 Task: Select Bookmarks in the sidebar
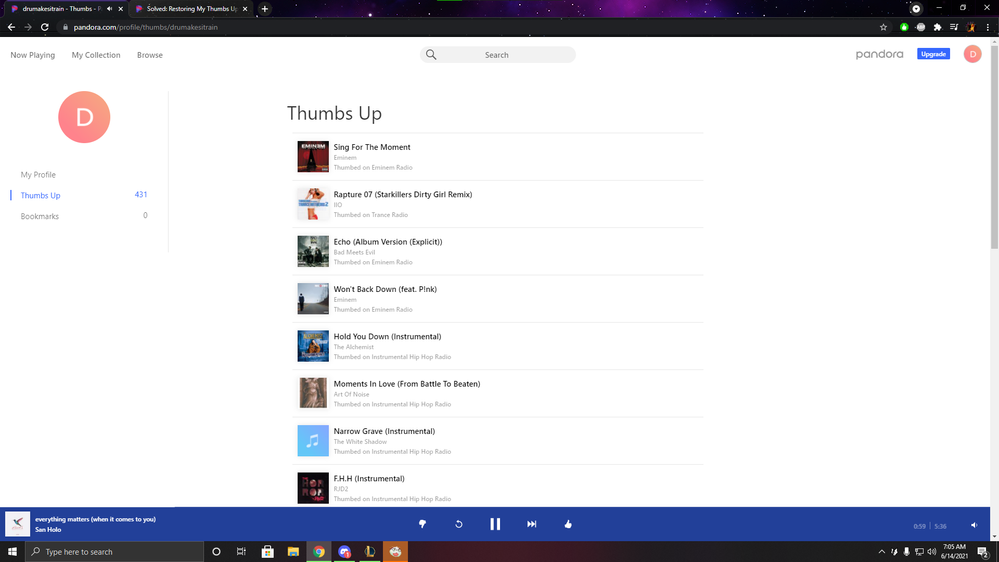tap(40, 216)
